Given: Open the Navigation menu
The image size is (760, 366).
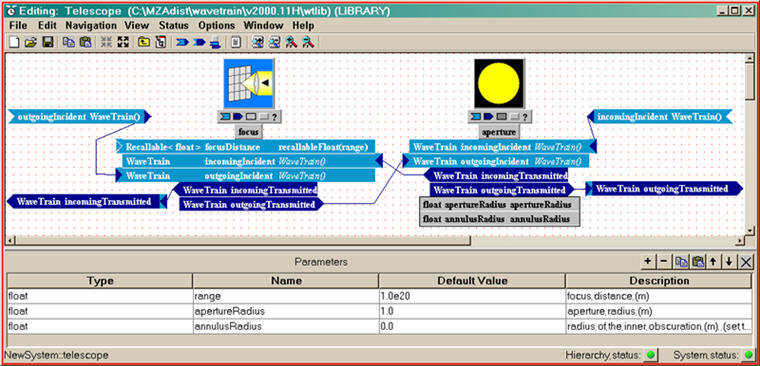Looking at the screenshot, I should (91, 25).
